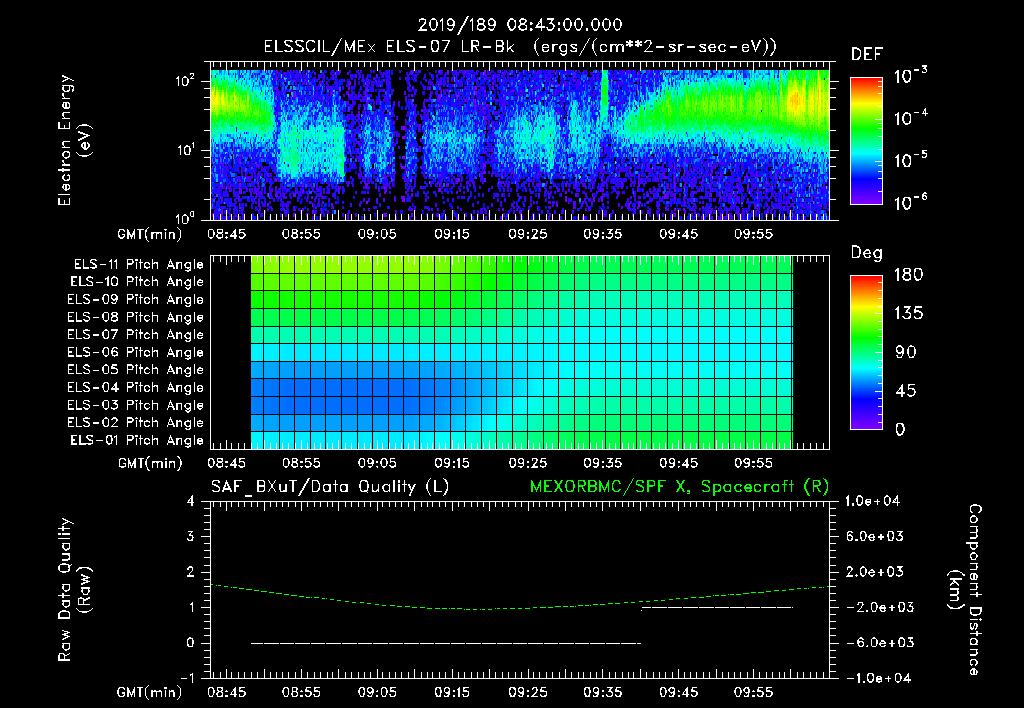This screenshot has width=1024, height=708.
Task: Click the 4 tick on Raw Data Quality axis
Action: [190, 501]
